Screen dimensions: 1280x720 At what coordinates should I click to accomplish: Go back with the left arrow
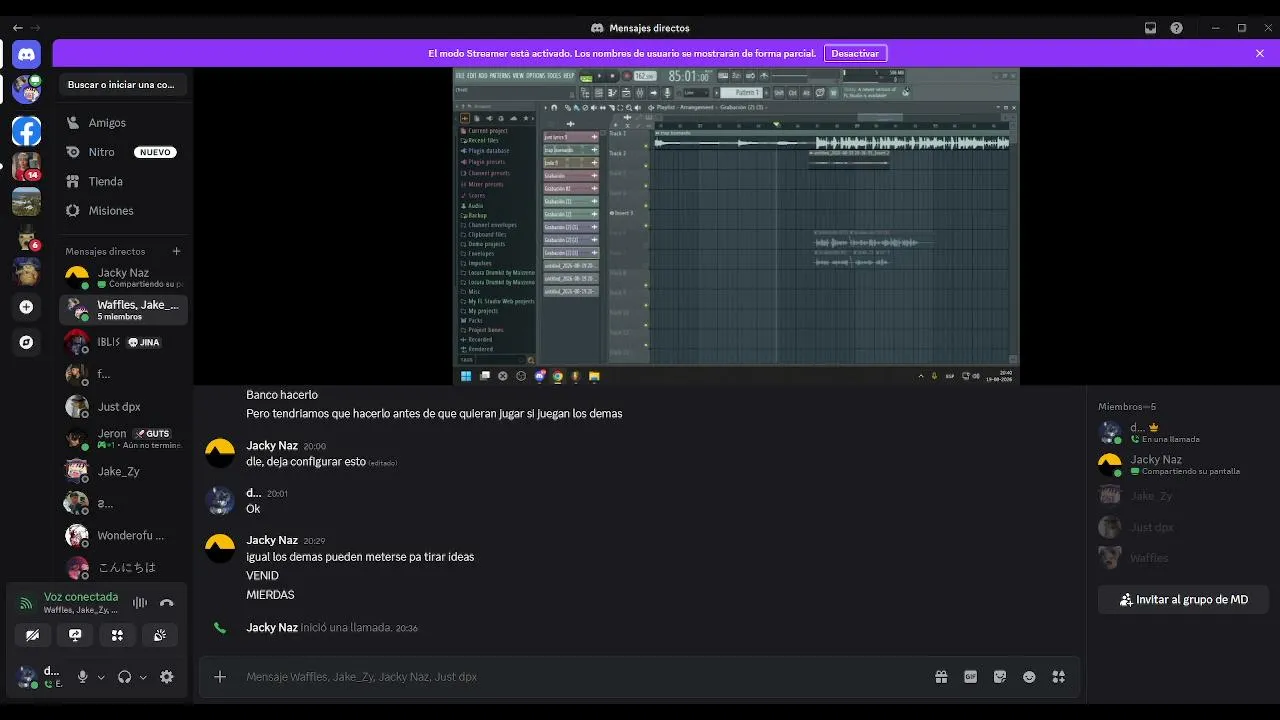[17, 28]
